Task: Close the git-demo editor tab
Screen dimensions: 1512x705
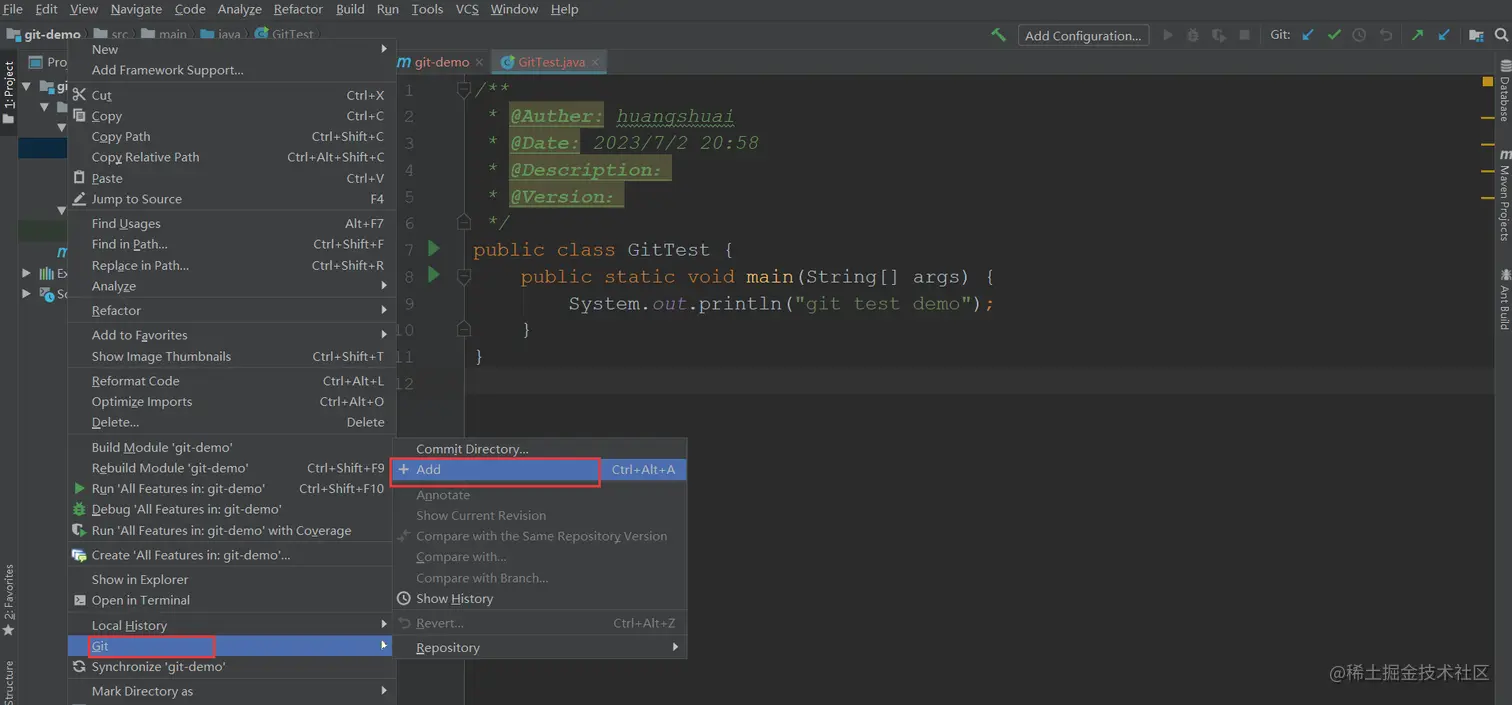Action: click(x=480, y=62)
